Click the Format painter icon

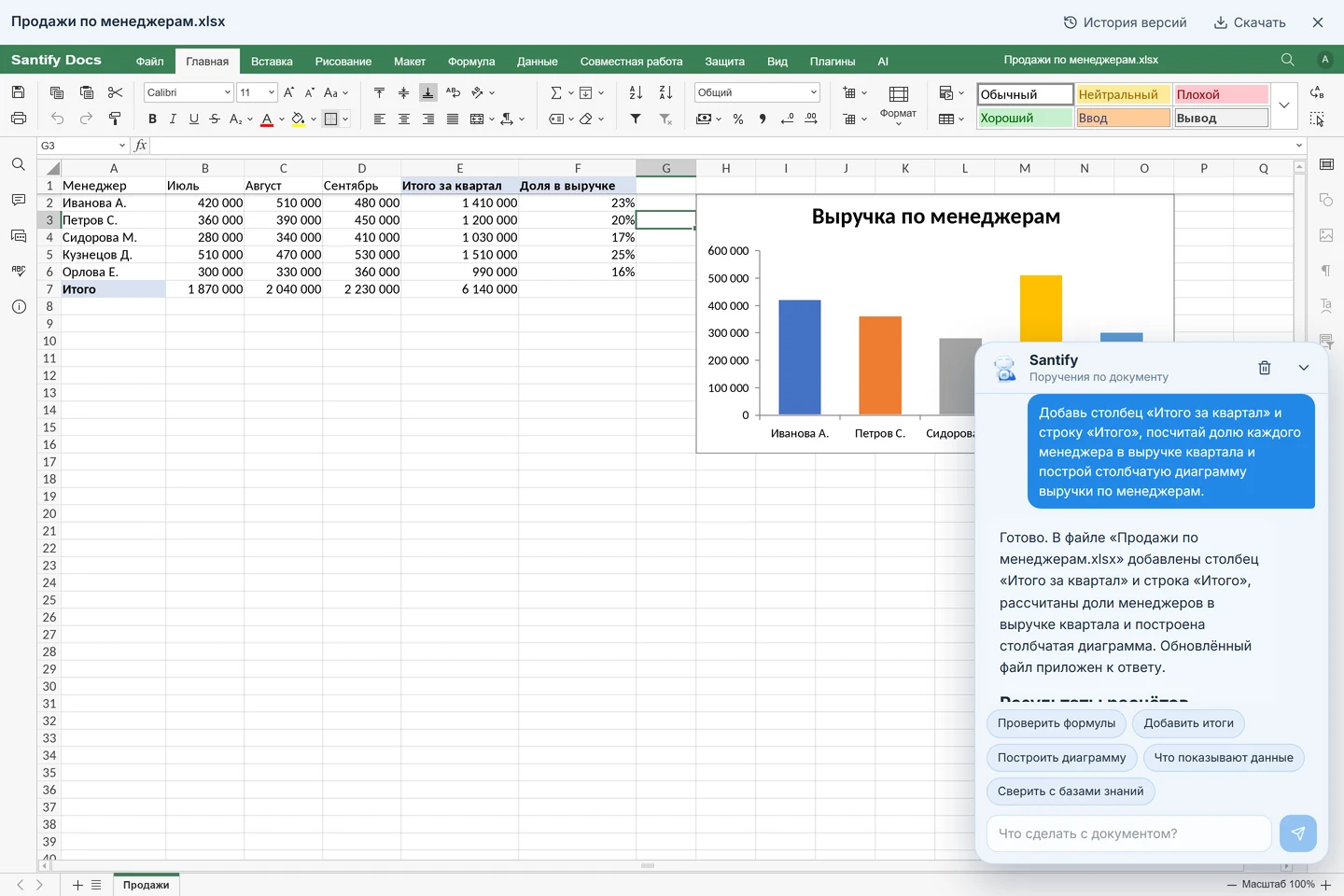click(x=115, y=119)
